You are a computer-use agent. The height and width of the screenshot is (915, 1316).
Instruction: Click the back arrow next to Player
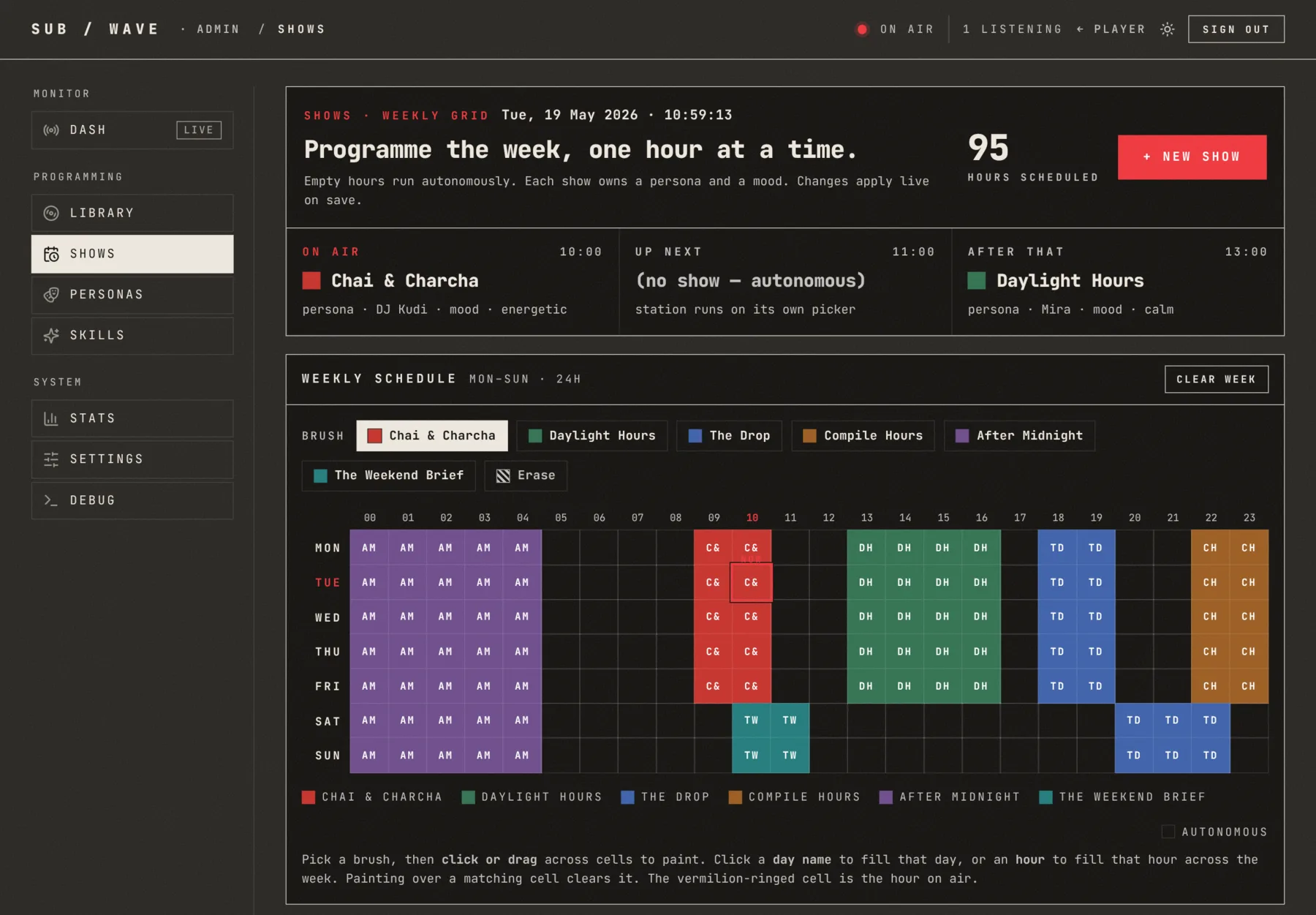[x=1080, y=29]
